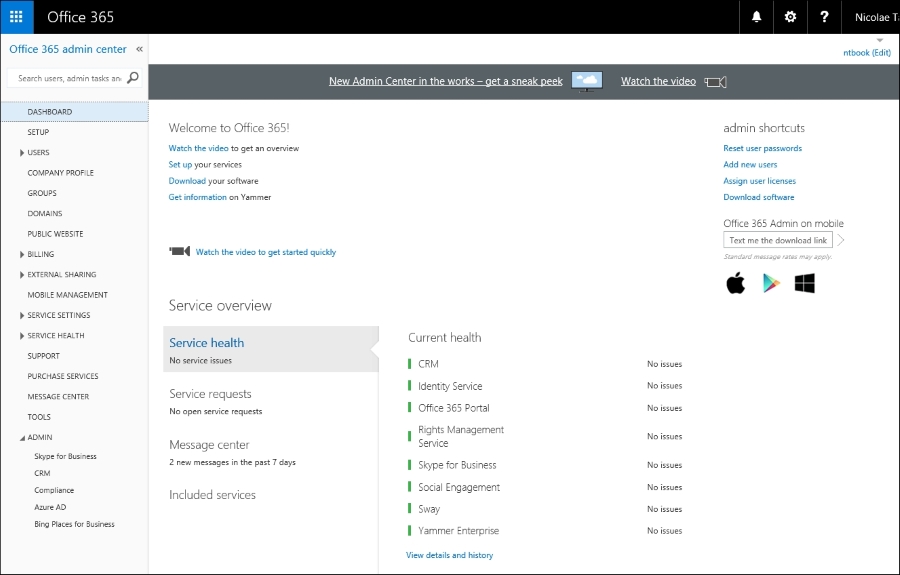The width and height of the screenshot is (900, 575).
Task: Open PUBLIC WEBSITE page
Action: coord(55,234)
